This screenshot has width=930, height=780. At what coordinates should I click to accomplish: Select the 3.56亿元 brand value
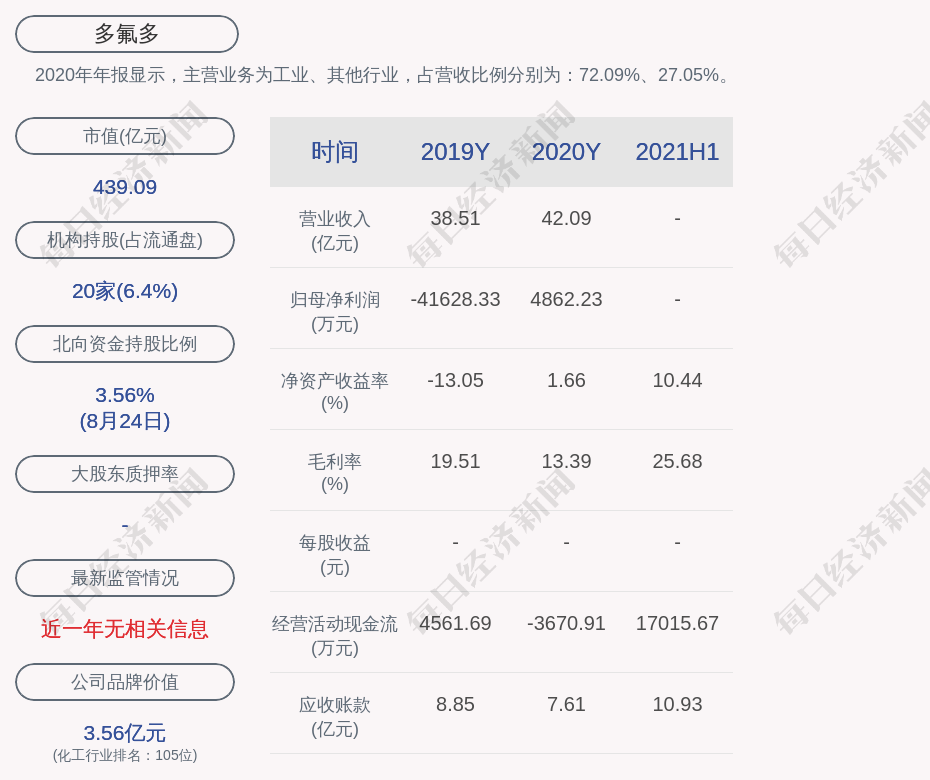point(125,733)
